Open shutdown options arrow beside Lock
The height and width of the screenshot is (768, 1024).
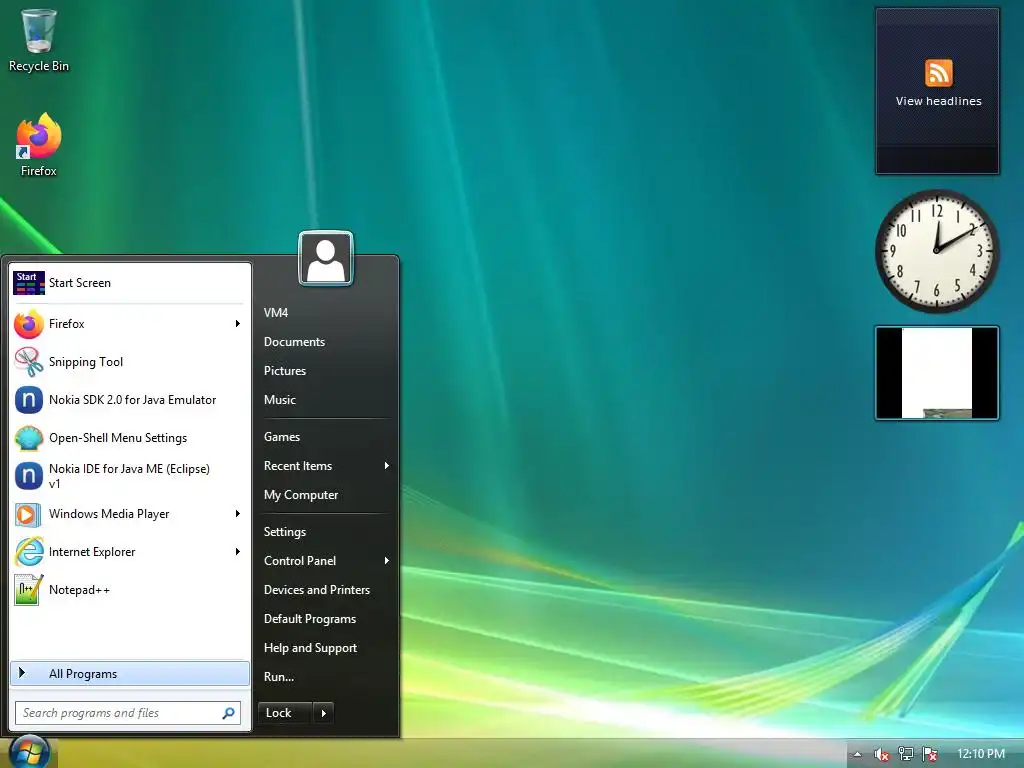pyautogui.click(x=324, y=713)
